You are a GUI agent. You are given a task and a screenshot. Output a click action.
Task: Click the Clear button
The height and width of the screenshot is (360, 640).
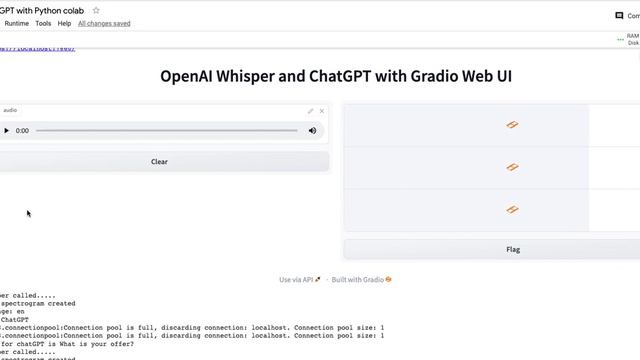click(x=164, y=162)
